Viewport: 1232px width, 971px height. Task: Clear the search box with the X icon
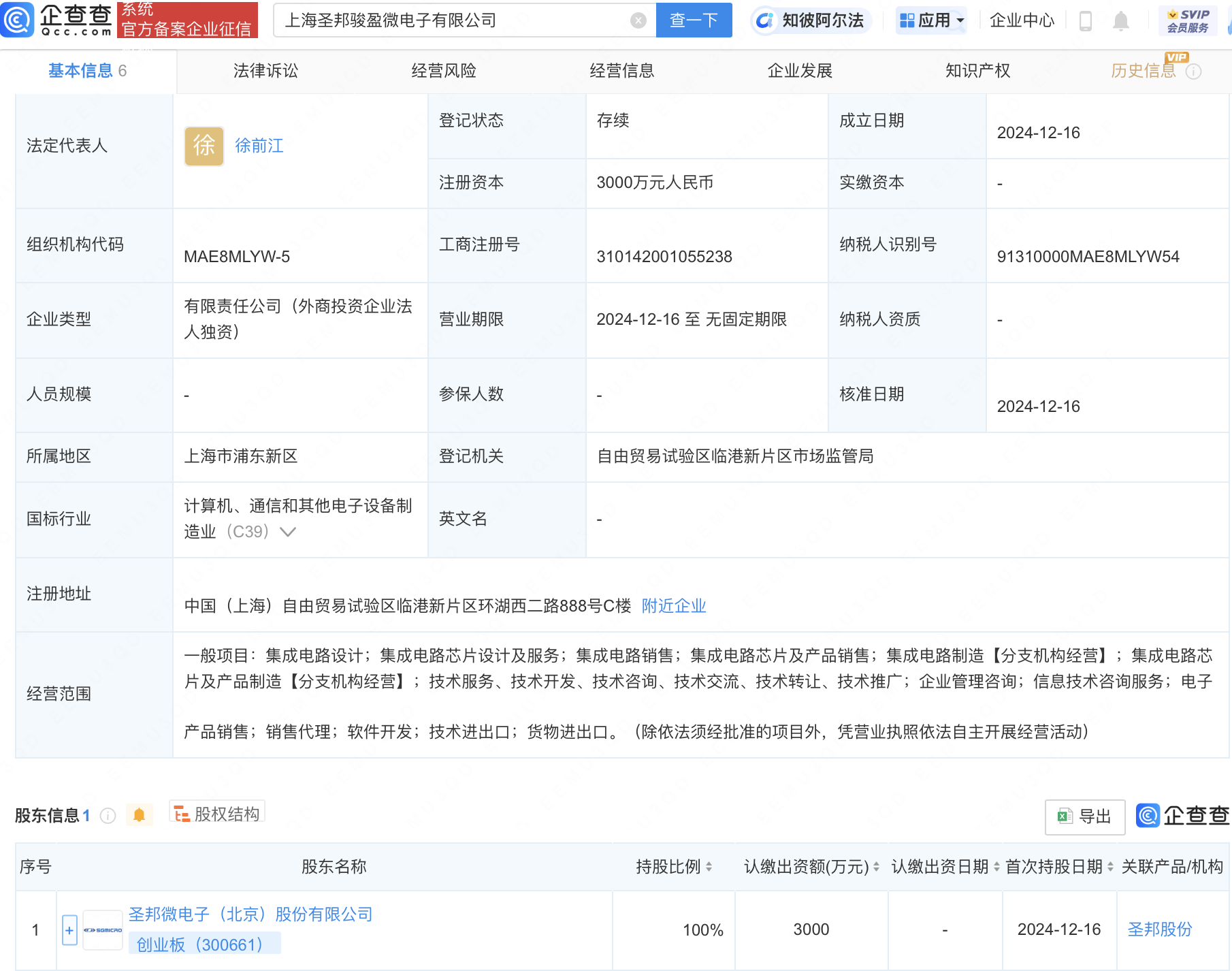coord(638,20)
